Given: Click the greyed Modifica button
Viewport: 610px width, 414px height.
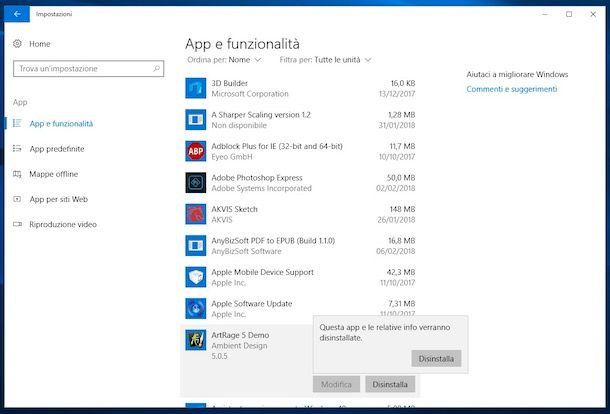Looking at the screenshot, I should point(336,384).
